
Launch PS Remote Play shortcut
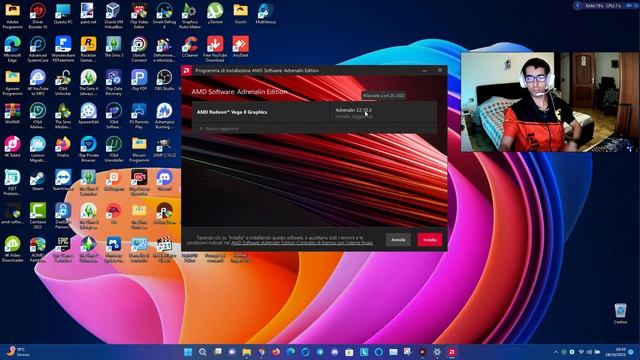[139, 116]
